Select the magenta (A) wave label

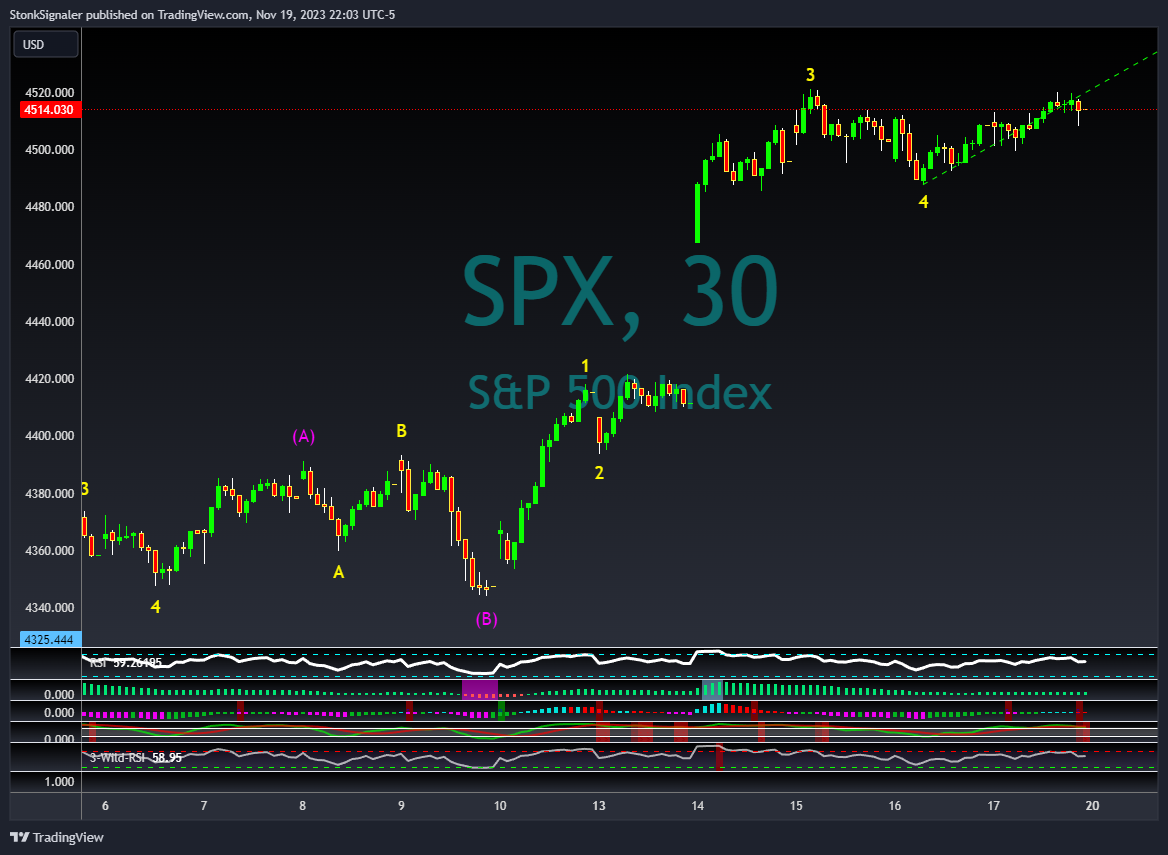(x=303, y=436)
